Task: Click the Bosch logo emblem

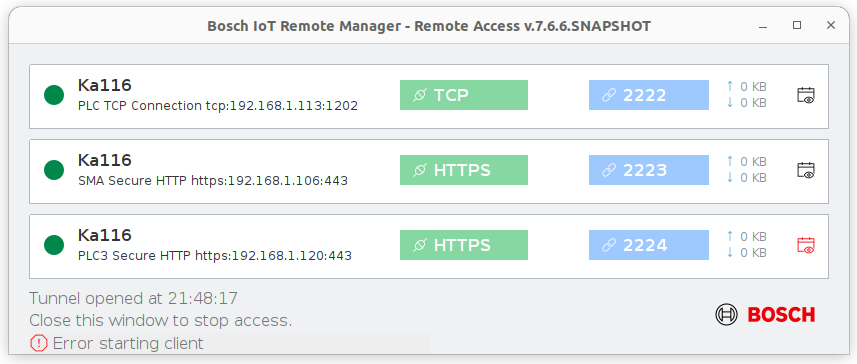Action: click(x=726, y=315)
